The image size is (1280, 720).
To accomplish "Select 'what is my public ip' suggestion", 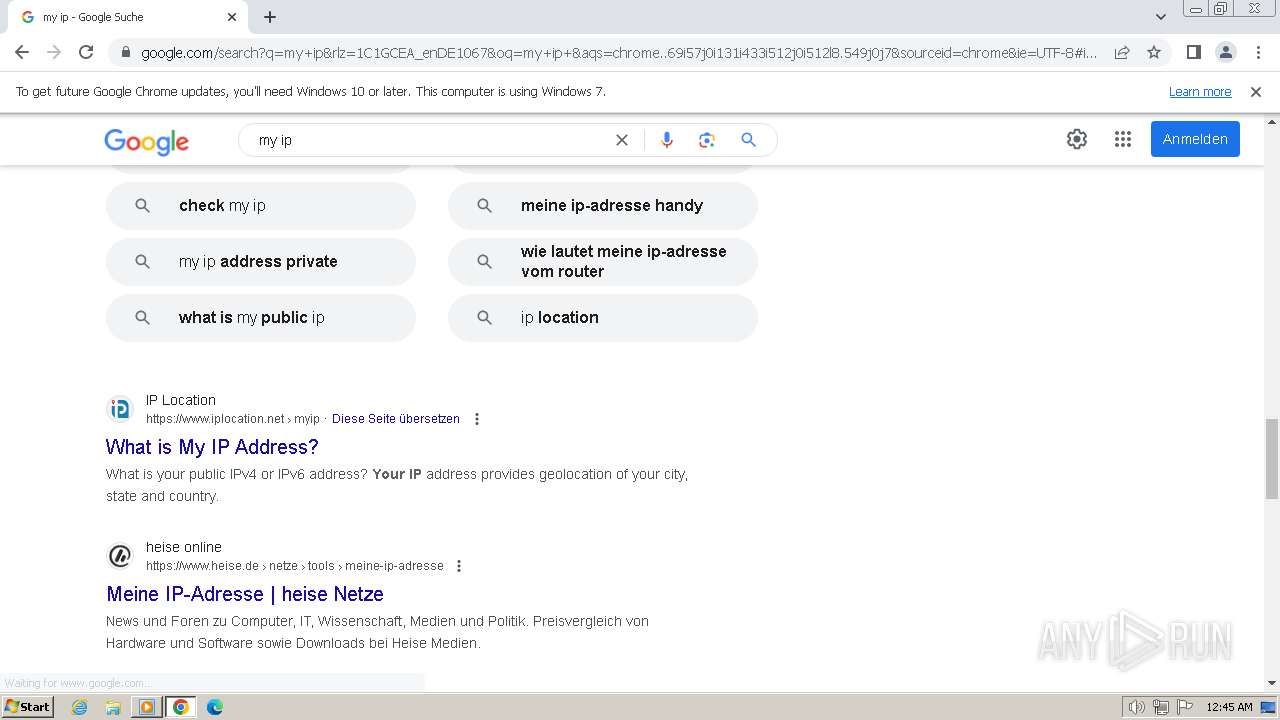I will [x=261, y=318].
